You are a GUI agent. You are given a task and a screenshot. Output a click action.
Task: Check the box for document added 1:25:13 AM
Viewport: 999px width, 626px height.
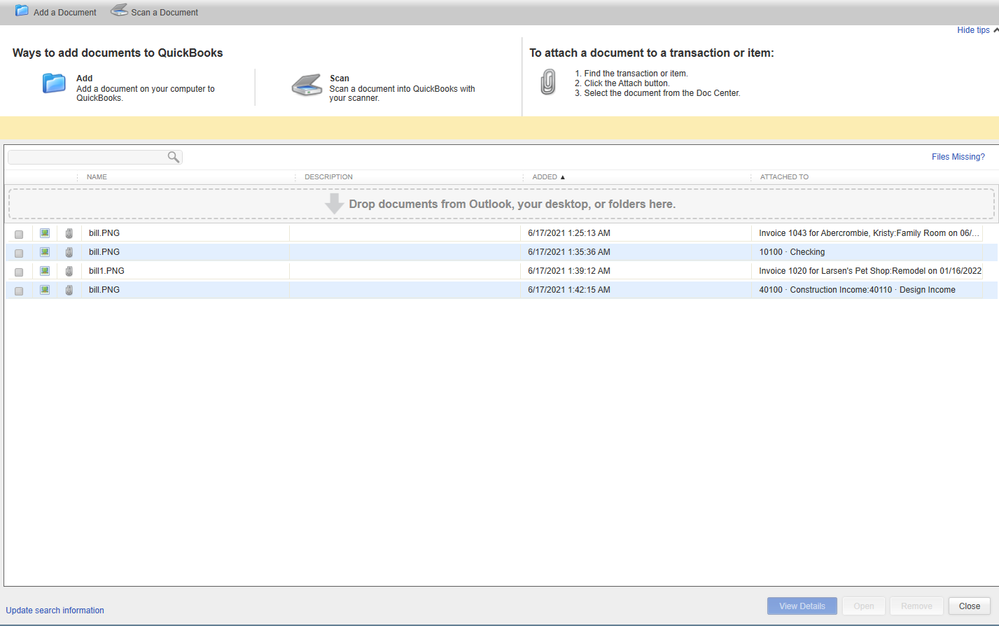tap(19, 234)
